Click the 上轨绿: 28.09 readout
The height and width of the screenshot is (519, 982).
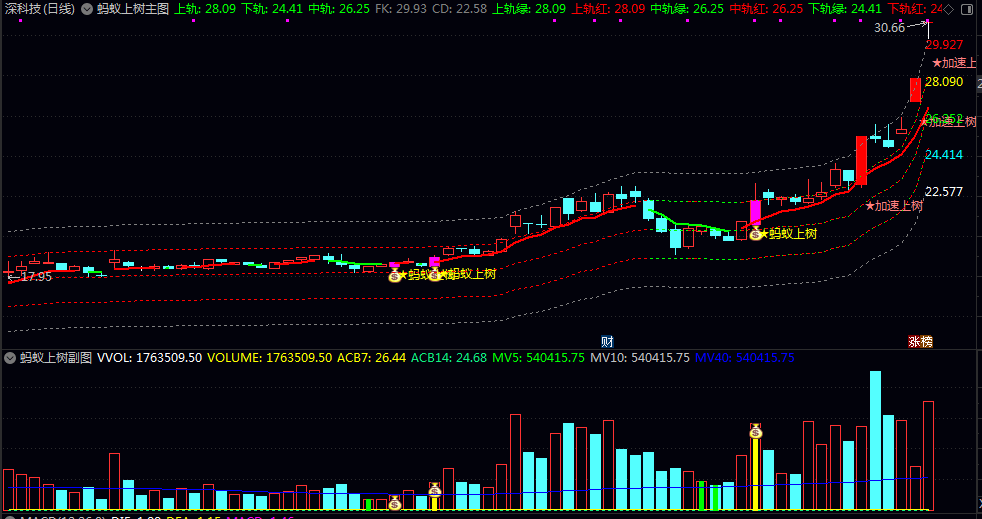click(529, 9)
